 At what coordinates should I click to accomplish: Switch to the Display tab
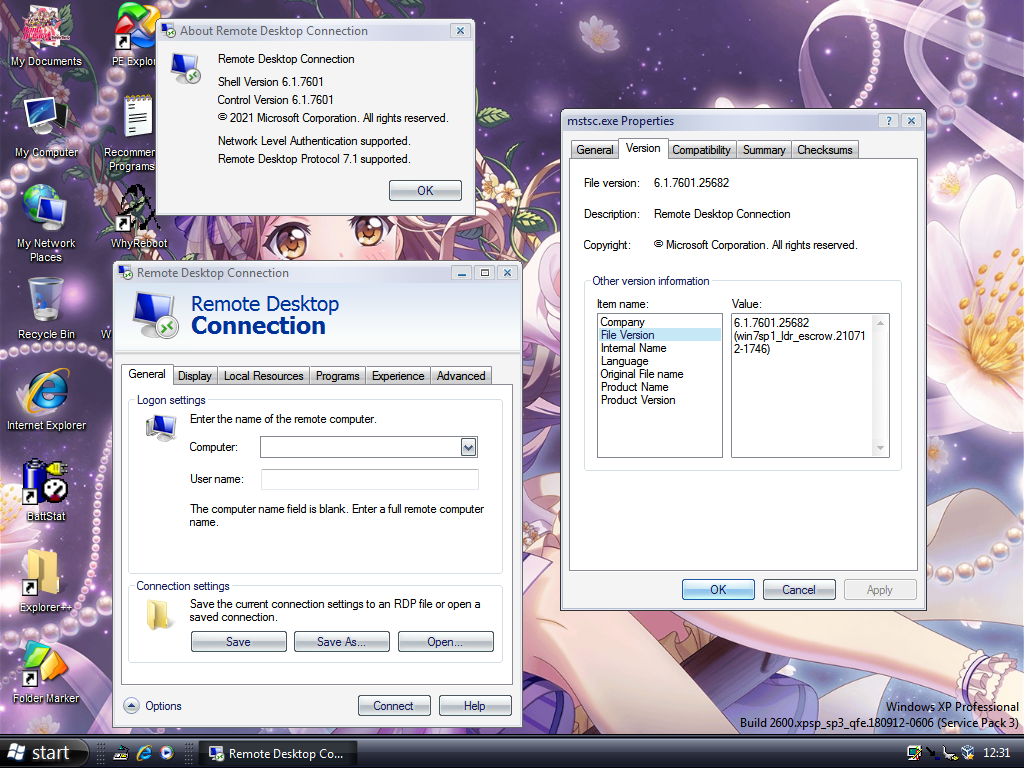pos(195,376)
